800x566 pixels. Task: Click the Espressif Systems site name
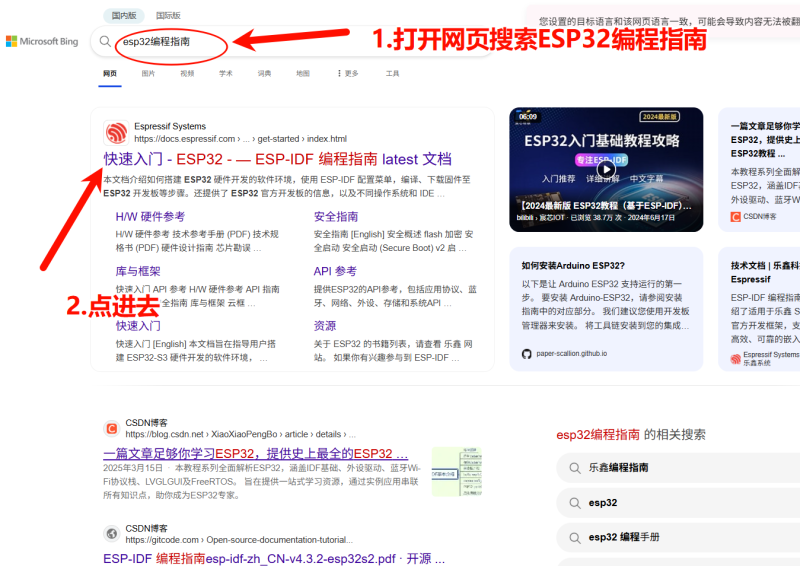pyautogui.click(x=170, y=127)
